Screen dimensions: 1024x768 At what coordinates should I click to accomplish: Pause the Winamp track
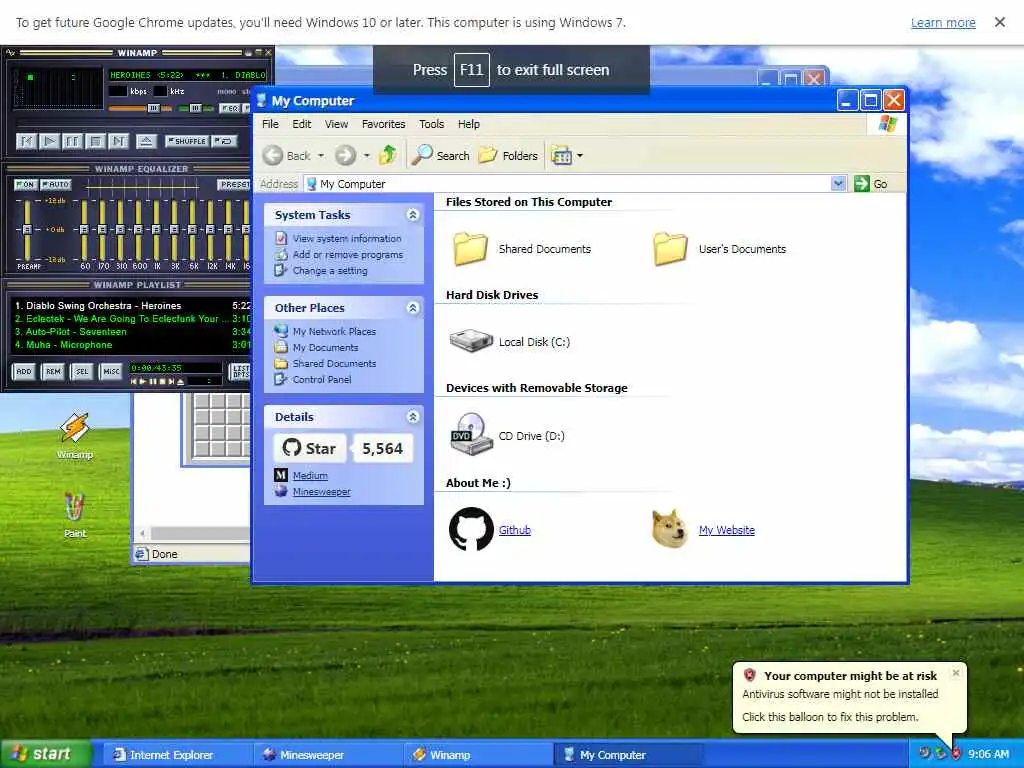pos(72,141)
